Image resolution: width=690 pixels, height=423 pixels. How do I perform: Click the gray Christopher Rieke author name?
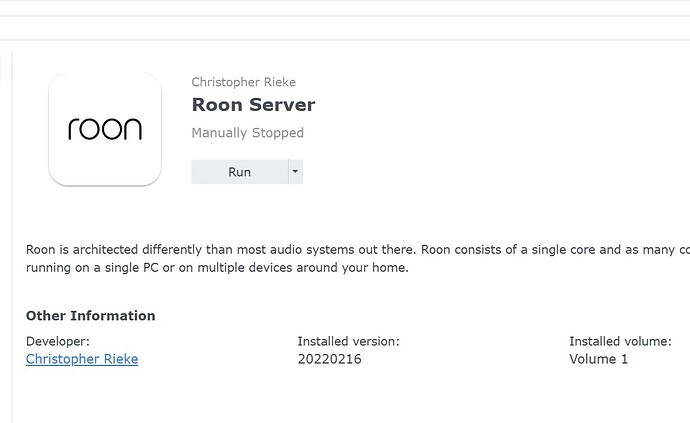[x=243, y=82]
